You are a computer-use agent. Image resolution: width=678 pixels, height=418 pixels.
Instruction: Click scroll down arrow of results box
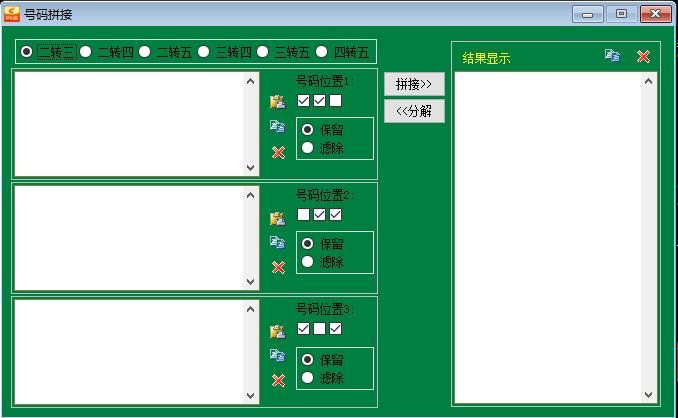coord(649,394)
